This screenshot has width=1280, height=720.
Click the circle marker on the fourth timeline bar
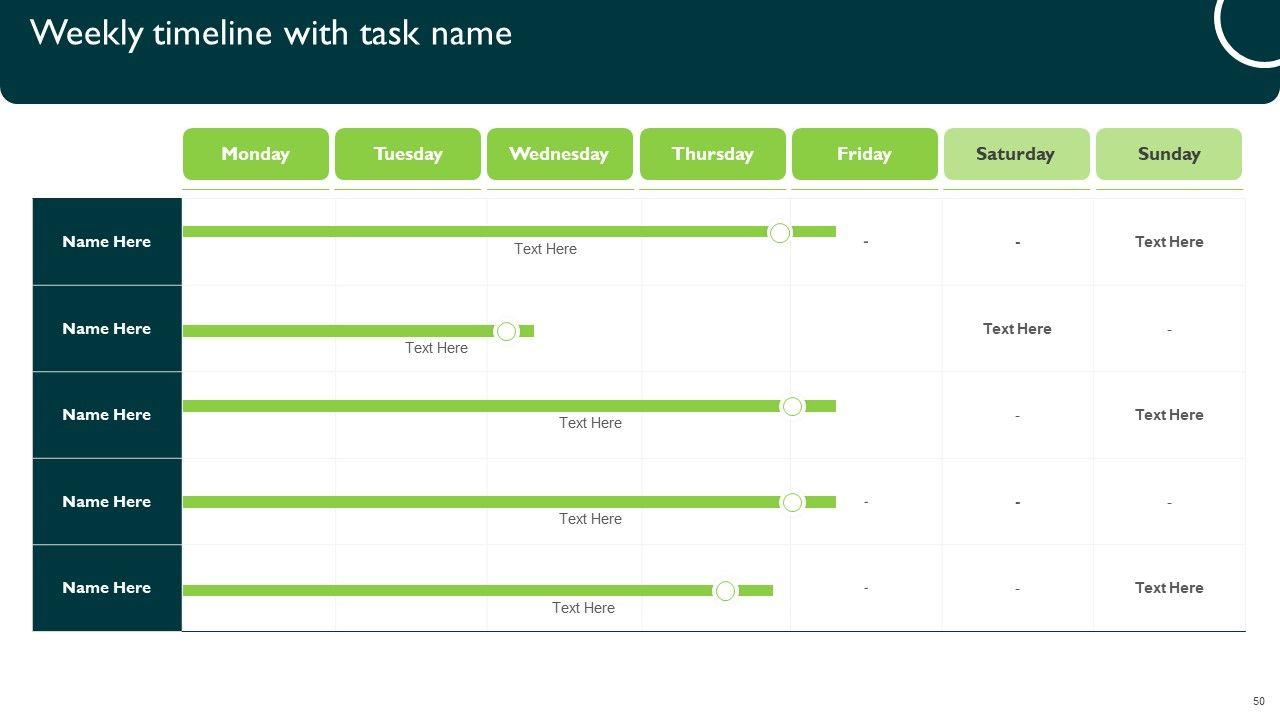(793, 502)
